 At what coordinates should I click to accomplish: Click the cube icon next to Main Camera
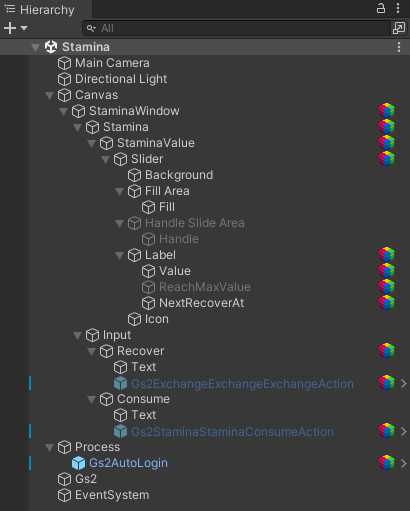coord(64,63)
